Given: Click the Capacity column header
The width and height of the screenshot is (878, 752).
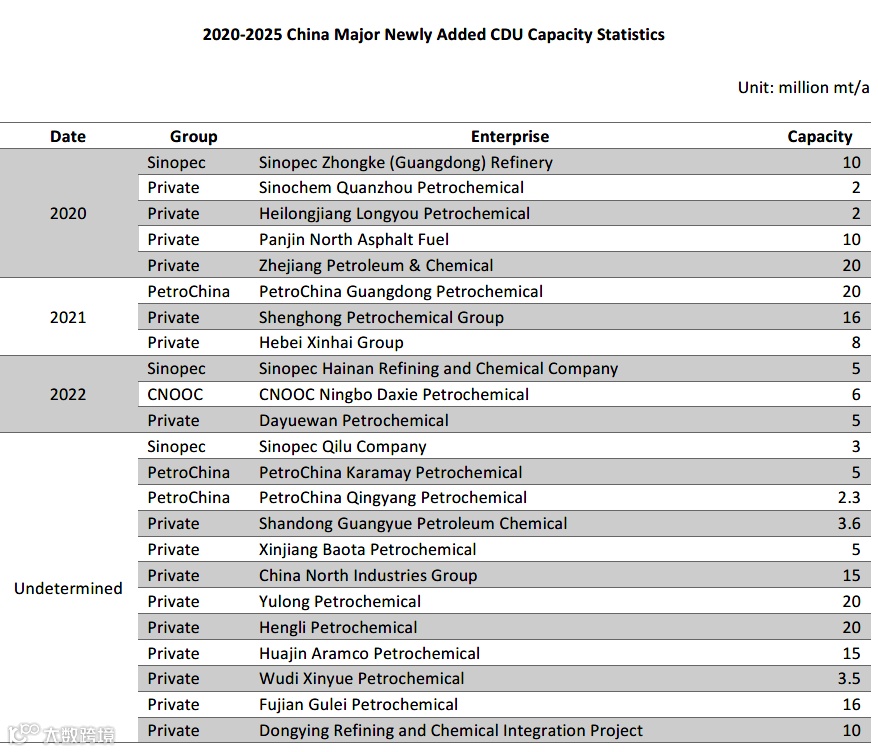Looking at the screenshot, I should [820, 137].
